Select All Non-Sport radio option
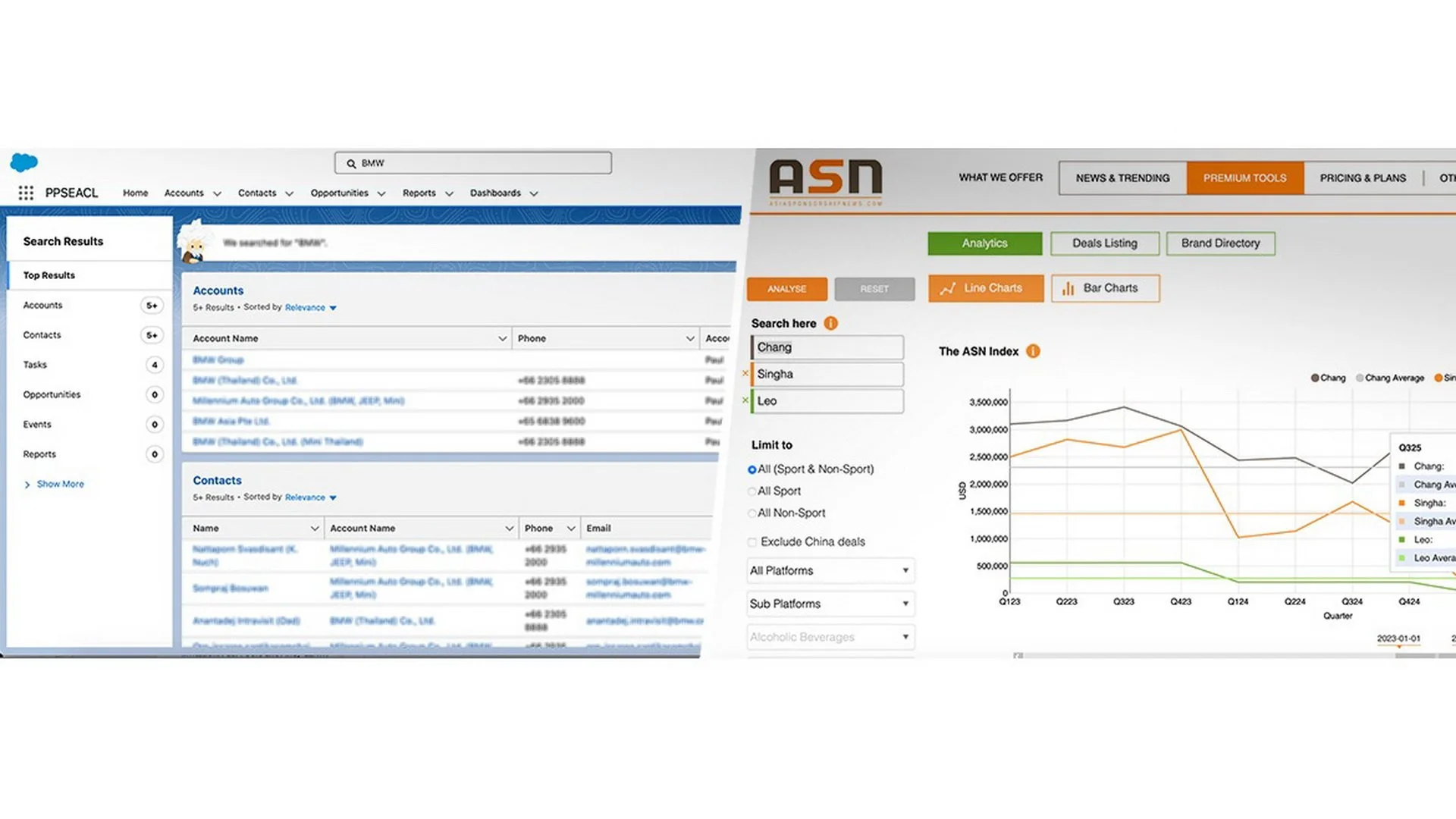The width and height of the screenshot is (1456, 819). 752,513
